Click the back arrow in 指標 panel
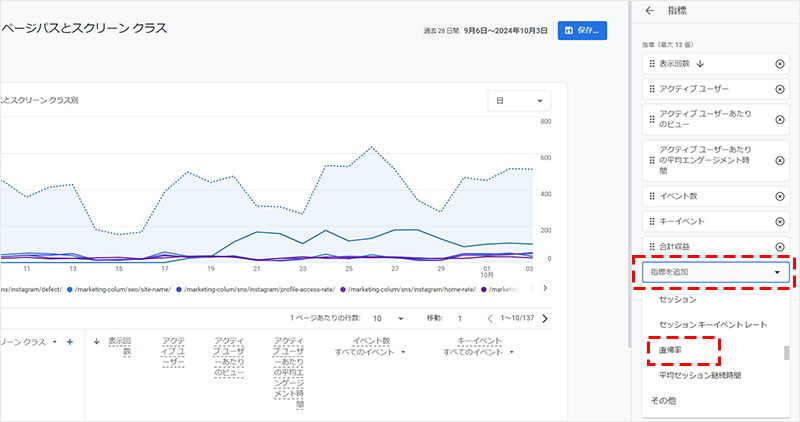The width and height of the screenshot is (800, 422). (x=650, y=11)
